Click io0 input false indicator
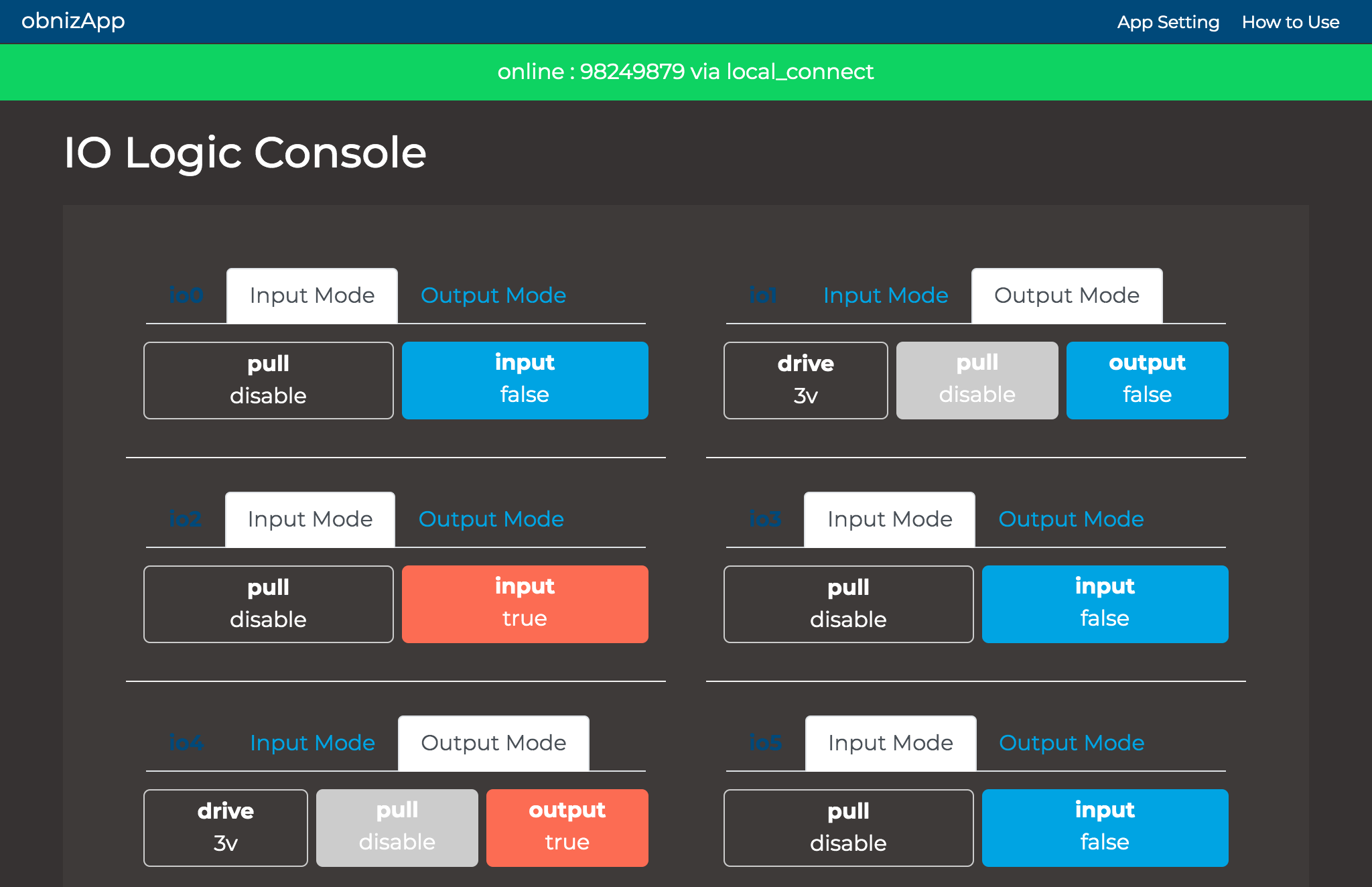Screen dimensions: 1372x887 pyautogui.click(x=525, y=380)
